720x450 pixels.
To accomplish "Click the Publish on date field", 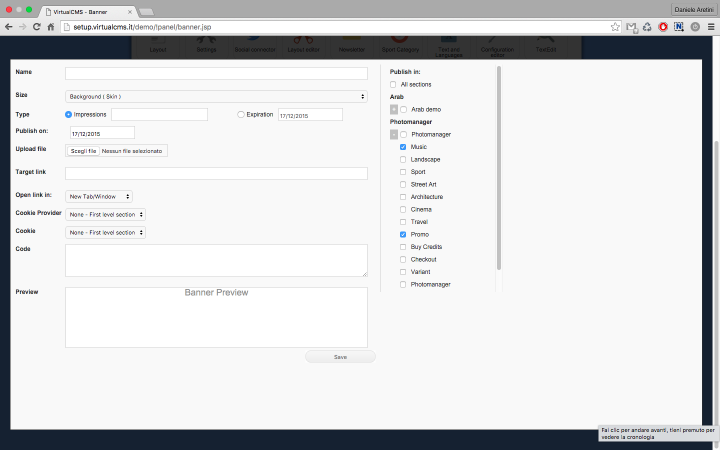I will click(102, 133).
